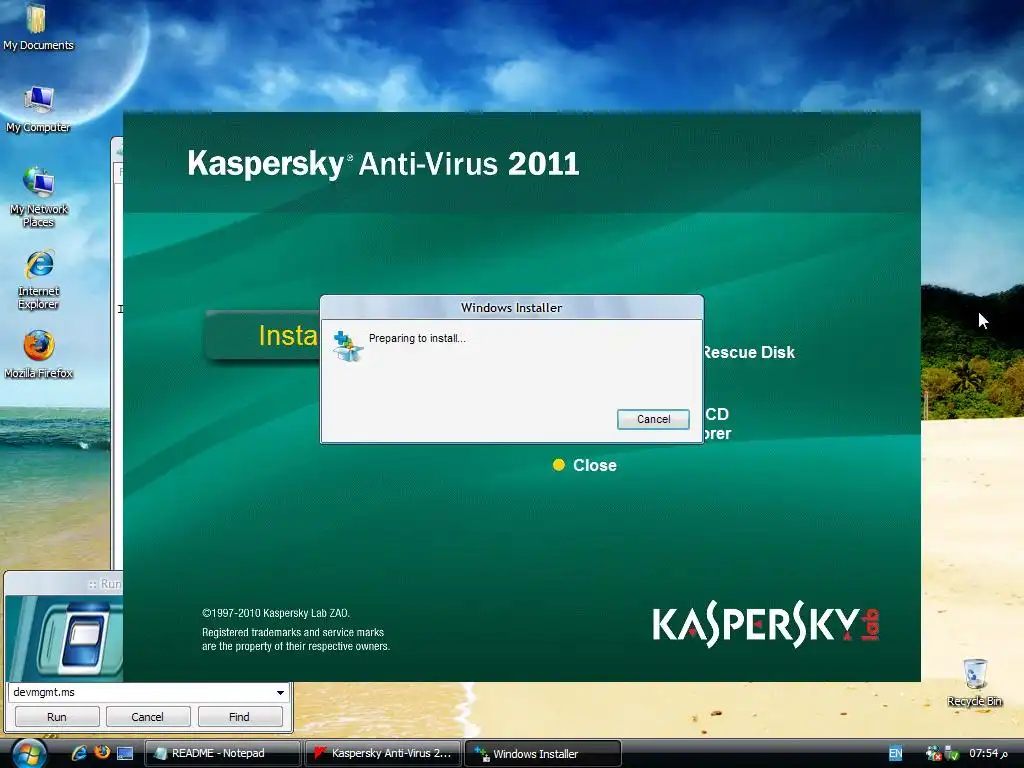The width and height of the screenshot is (1024, 768).
Task: Cancel the Windows Installer dialog
Action: coord(653,419)
